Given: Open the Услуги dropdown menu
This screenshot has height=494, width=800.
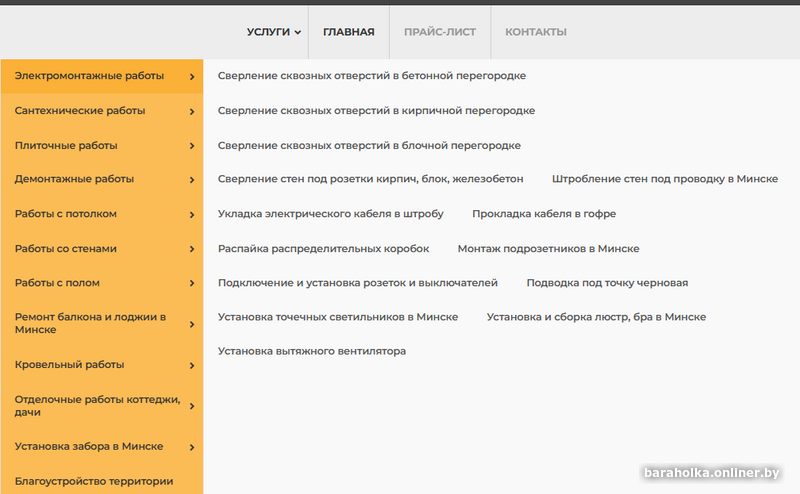Looking at the screenshot, I should click(x=273, y=32).
